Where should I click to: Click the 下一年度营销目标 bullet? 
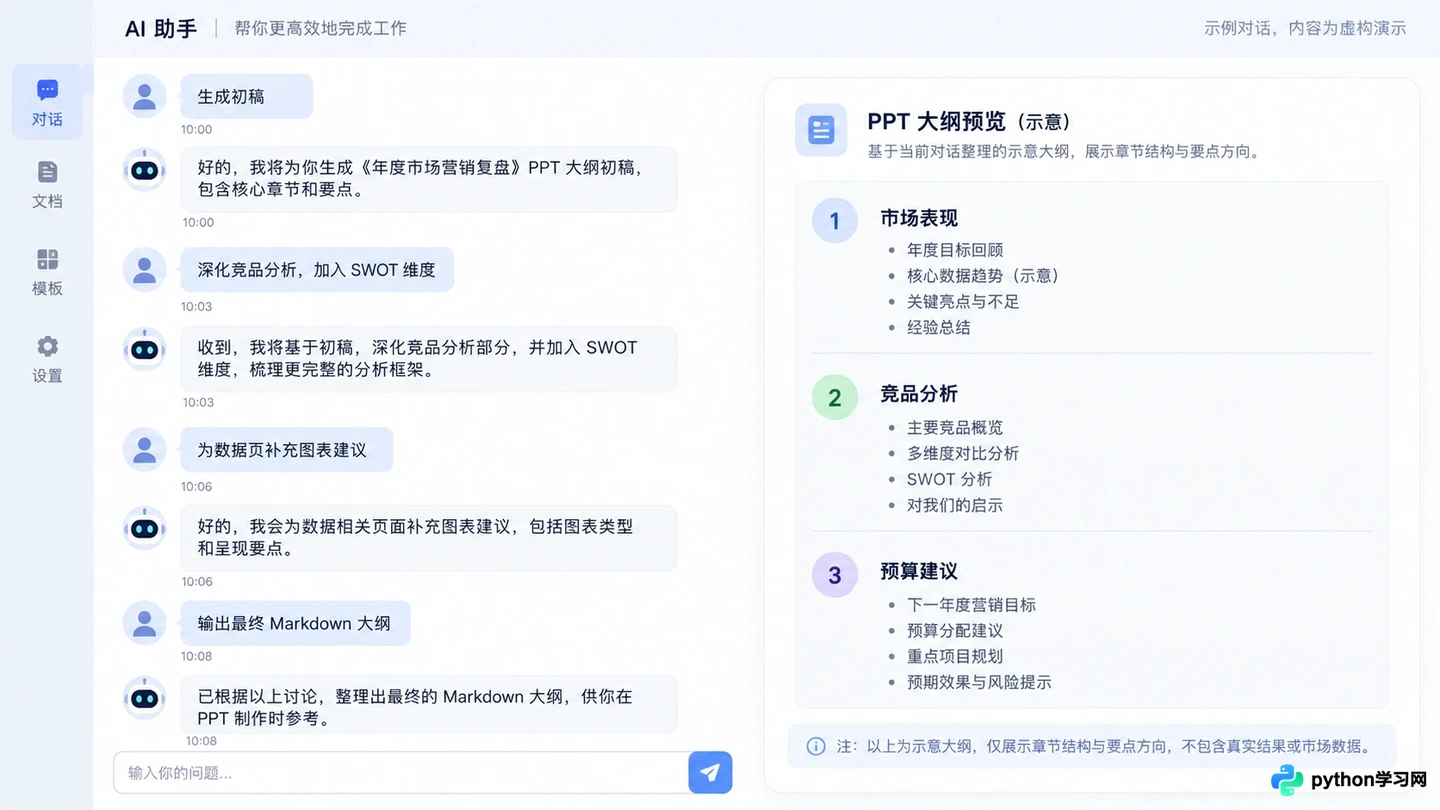point(971,605)
